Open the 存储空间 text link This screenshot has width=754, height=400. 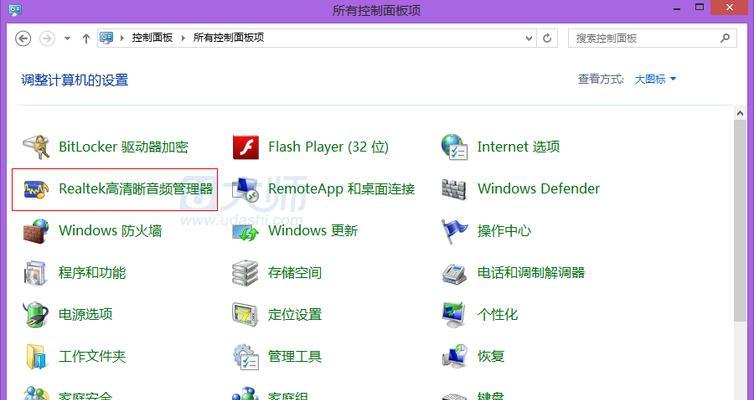(x=295, y=273)
